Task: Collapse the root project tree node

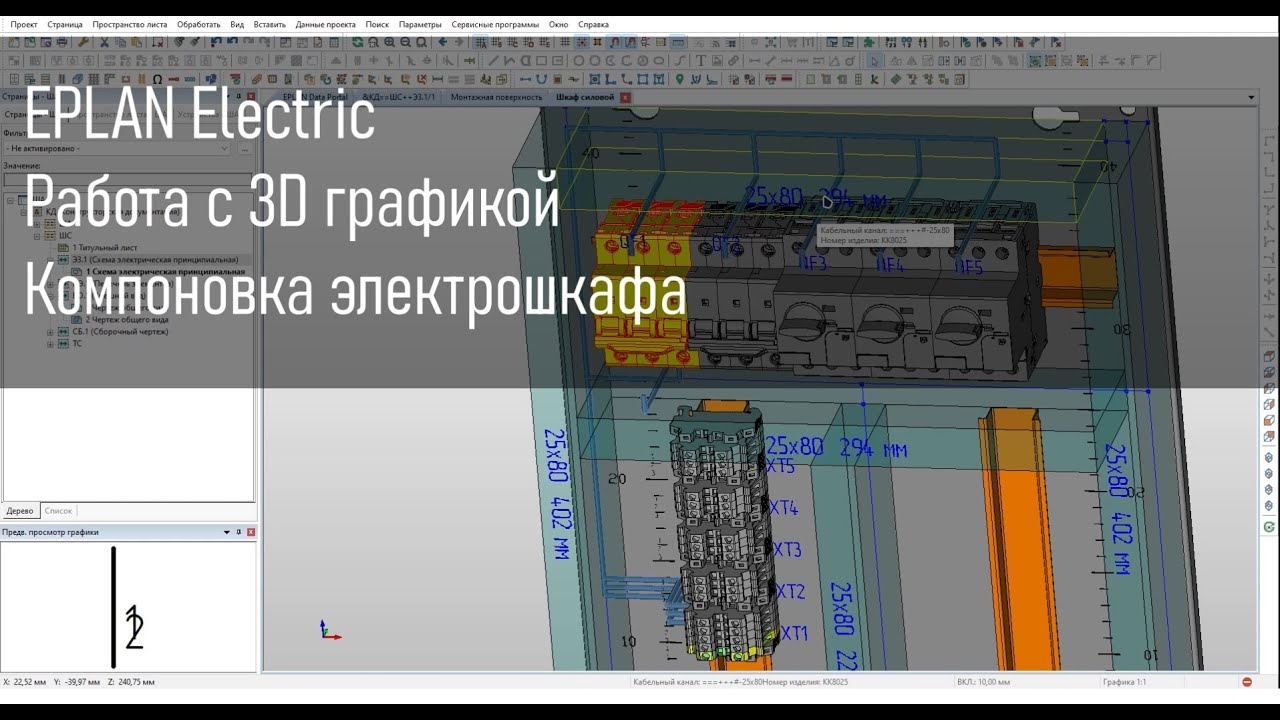Action: [10, 200]
